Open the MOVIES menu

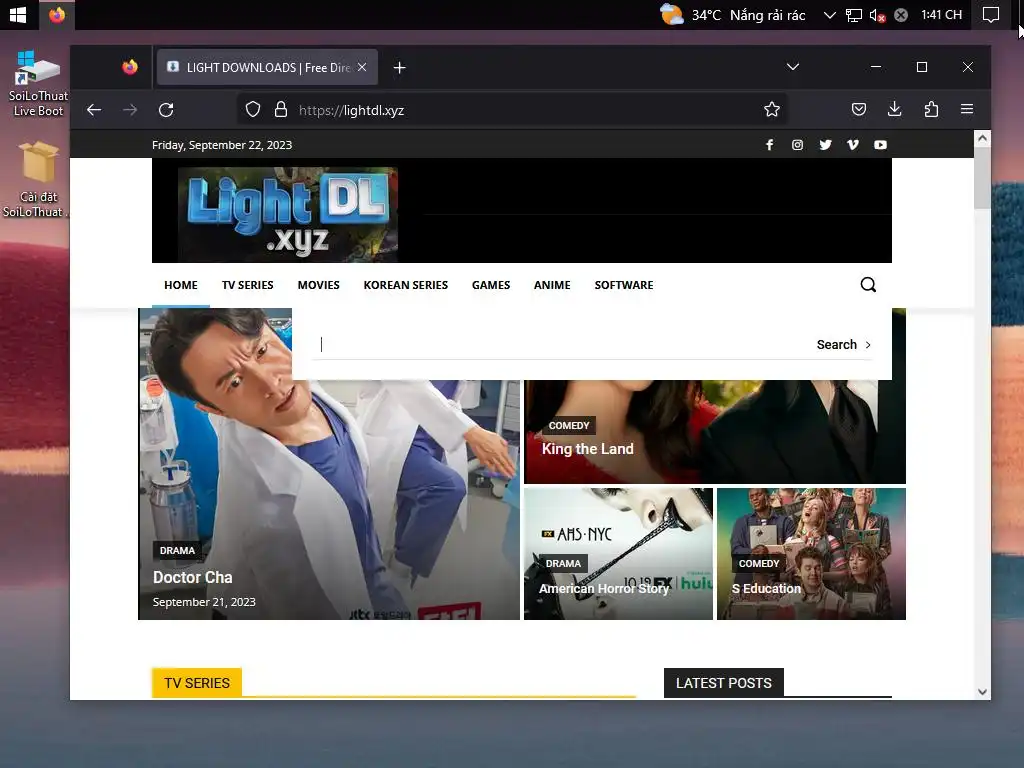(319, 285)
